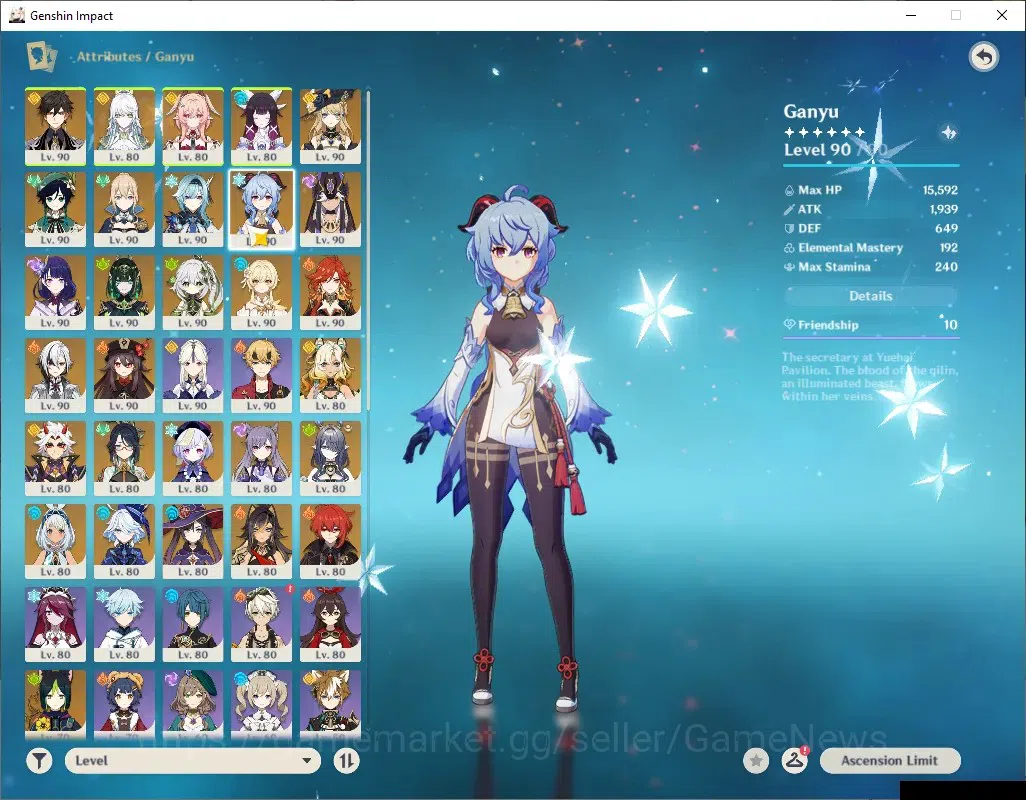Click the Elemental Mastery stat row
This screenshot has height=800, width=1026.
[x=870, y=248]
